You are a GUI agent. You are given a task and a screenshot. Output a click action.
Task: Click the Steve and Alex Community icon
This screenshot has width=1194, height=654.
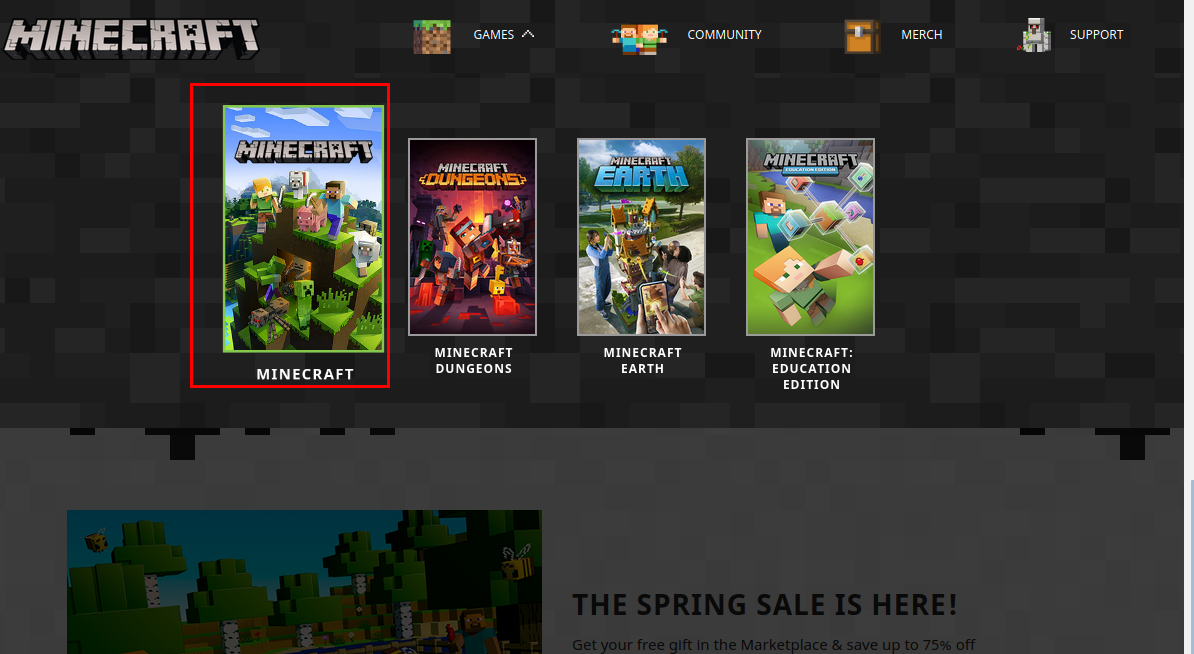(639, 36)
